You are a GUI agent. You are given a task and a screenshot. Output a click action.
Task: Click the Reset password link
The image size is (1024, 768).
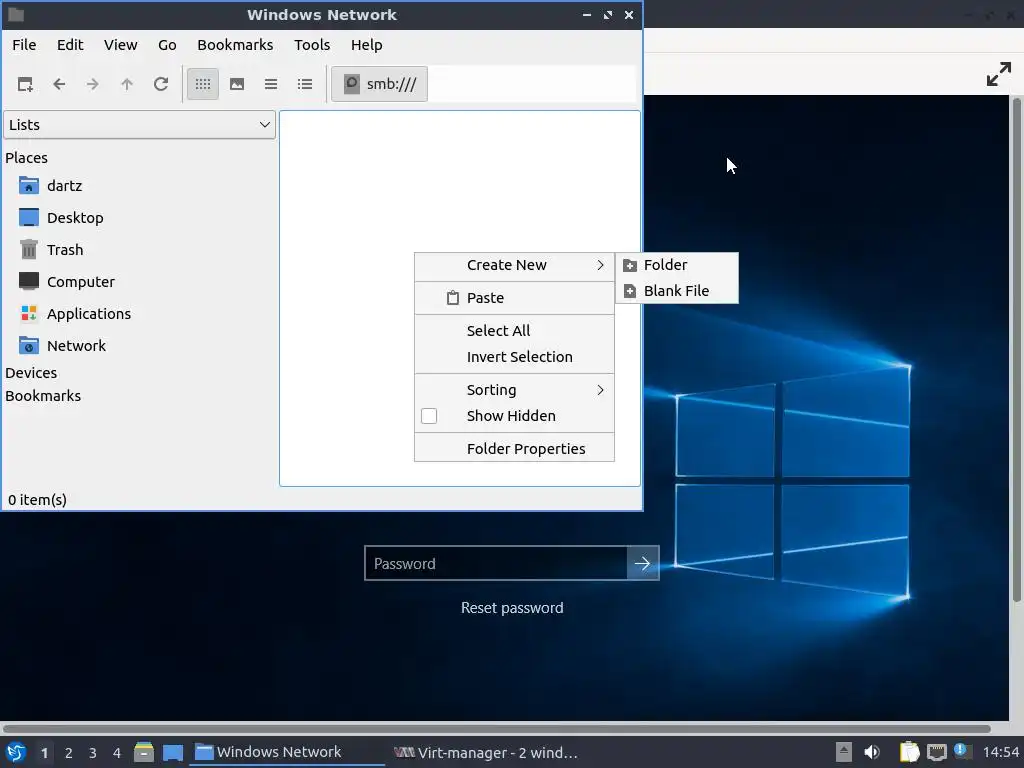[512, 608]
